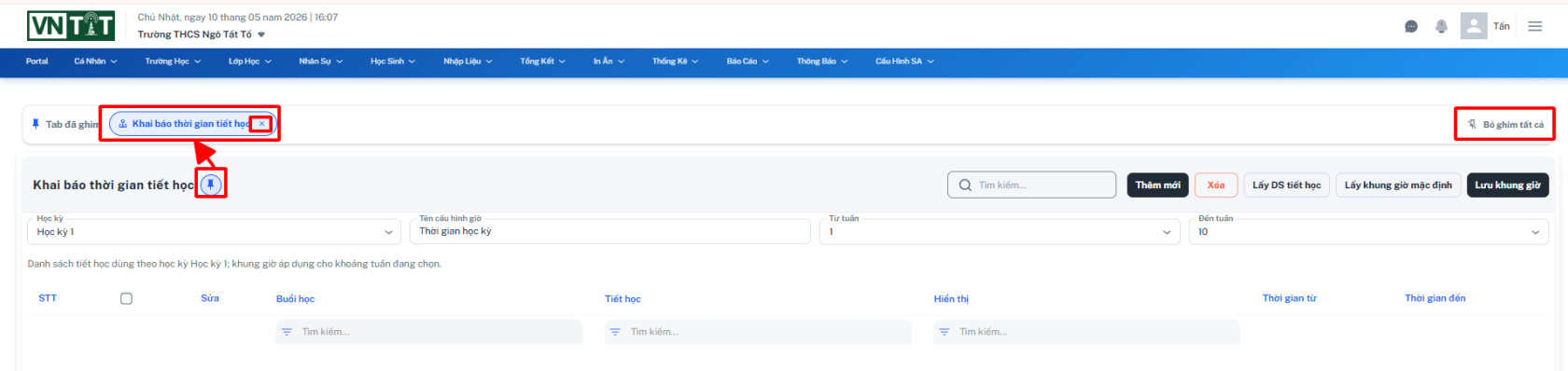Viewport: 1568px width, 371px height.
Task: Click Bỏ ghim tất cả button
Action: tap(1505, 124)
